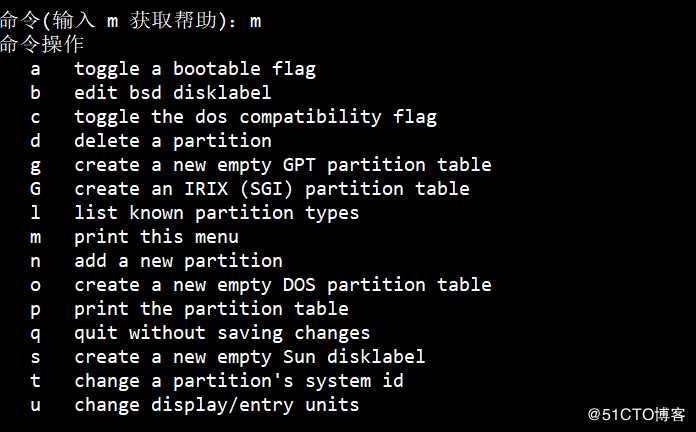Click the command prompt line ending with m

[x=131, y=20]
